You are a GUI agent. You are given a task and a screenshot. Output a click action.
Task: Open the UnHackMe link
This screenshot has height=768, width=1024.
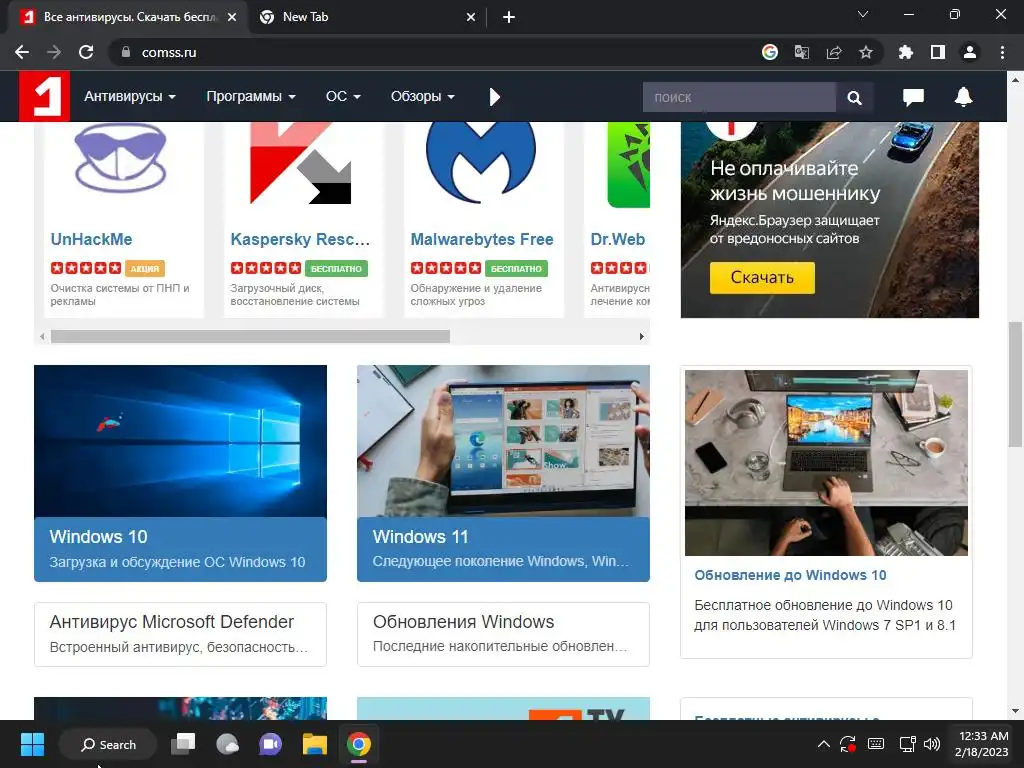(91, 240)
